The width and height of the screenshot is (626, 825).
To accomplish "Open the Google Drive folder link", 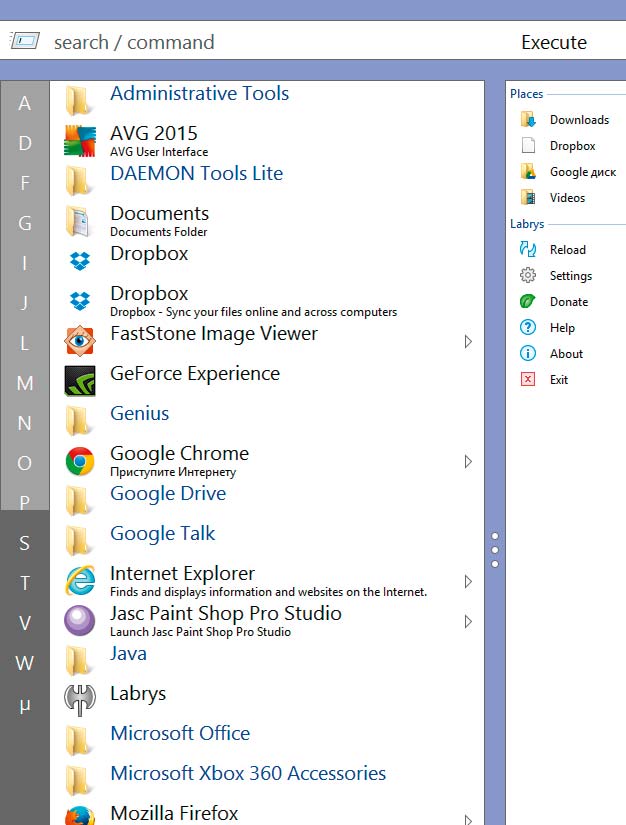I will 168,494.
